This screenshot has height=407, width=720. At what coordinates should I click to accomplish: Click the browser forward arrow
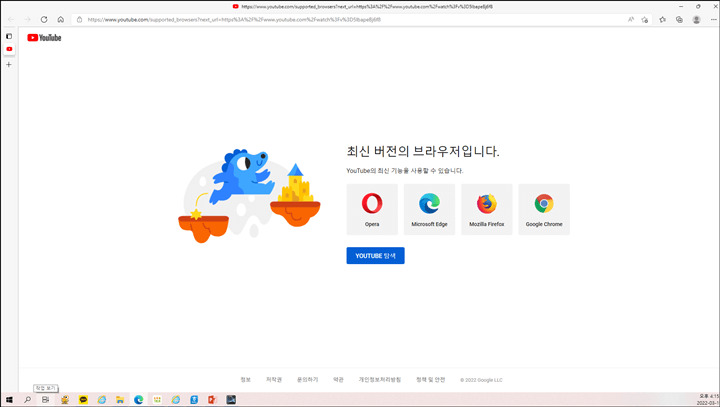[28, 19]
